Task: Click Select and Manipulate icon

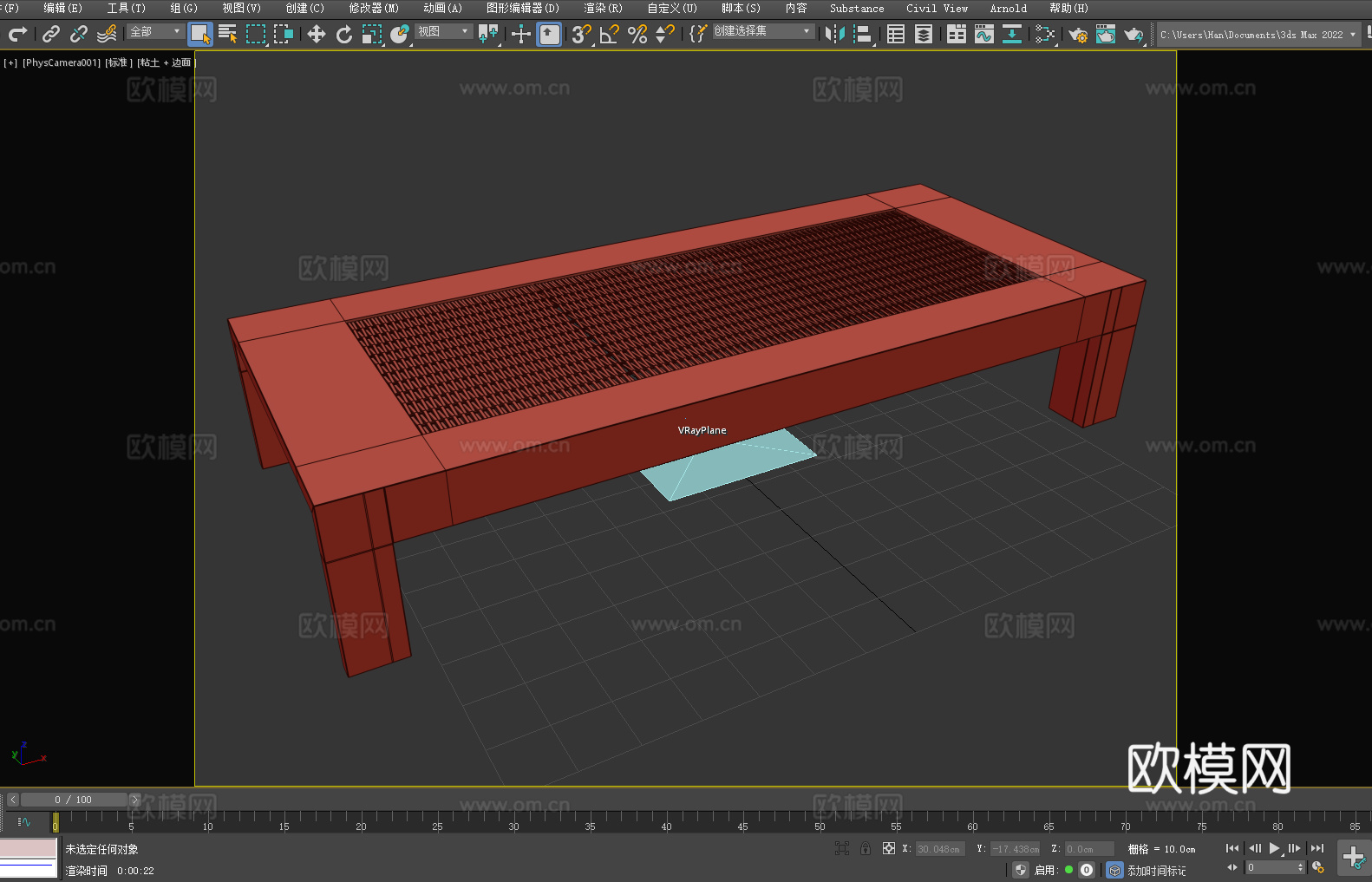Action: click(x=521, y=34)
